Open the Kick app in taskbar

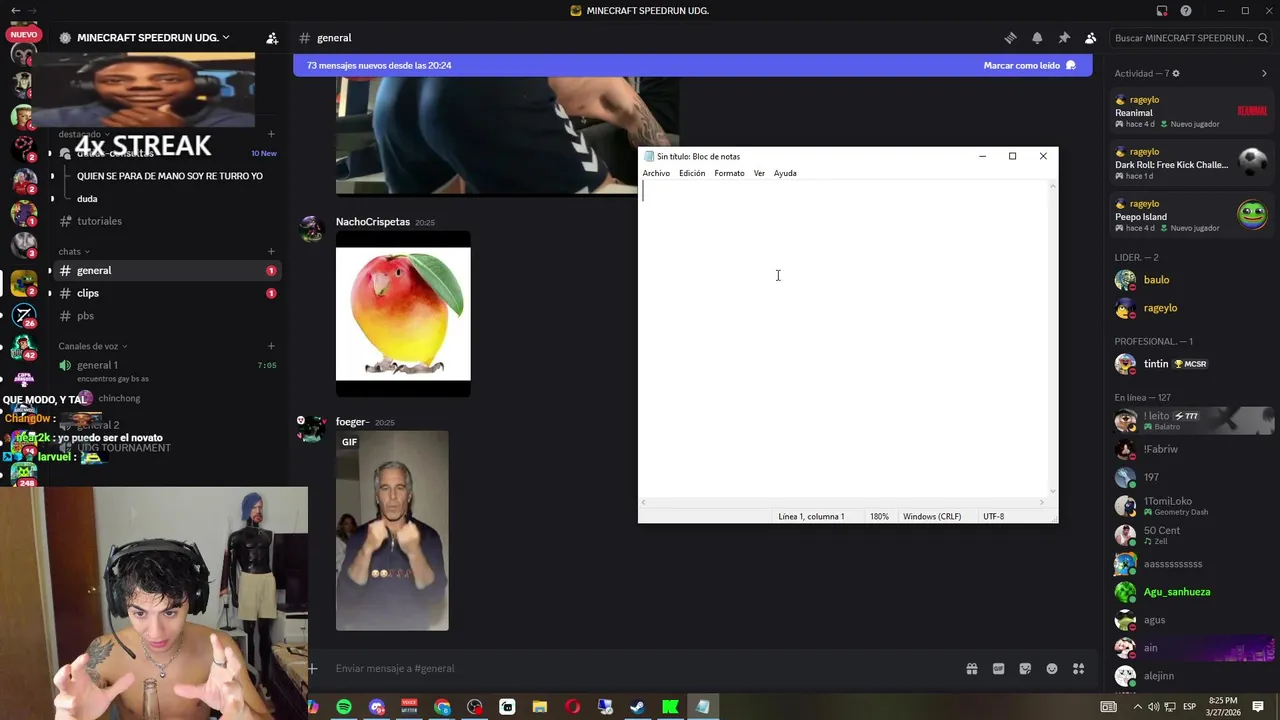click(x=670, y=707)
